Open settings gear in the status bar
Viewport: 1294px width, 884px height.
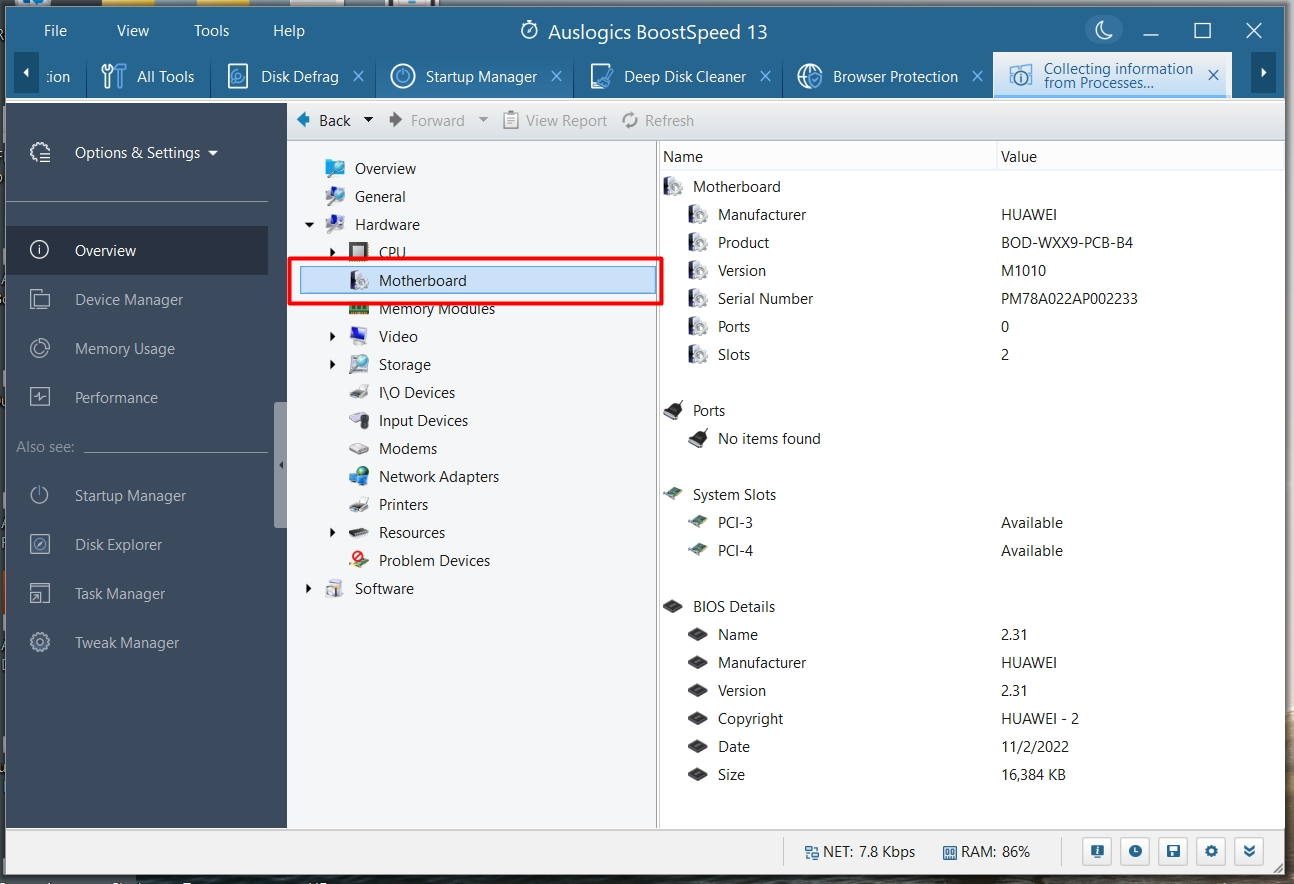(x=1212, y=852)
